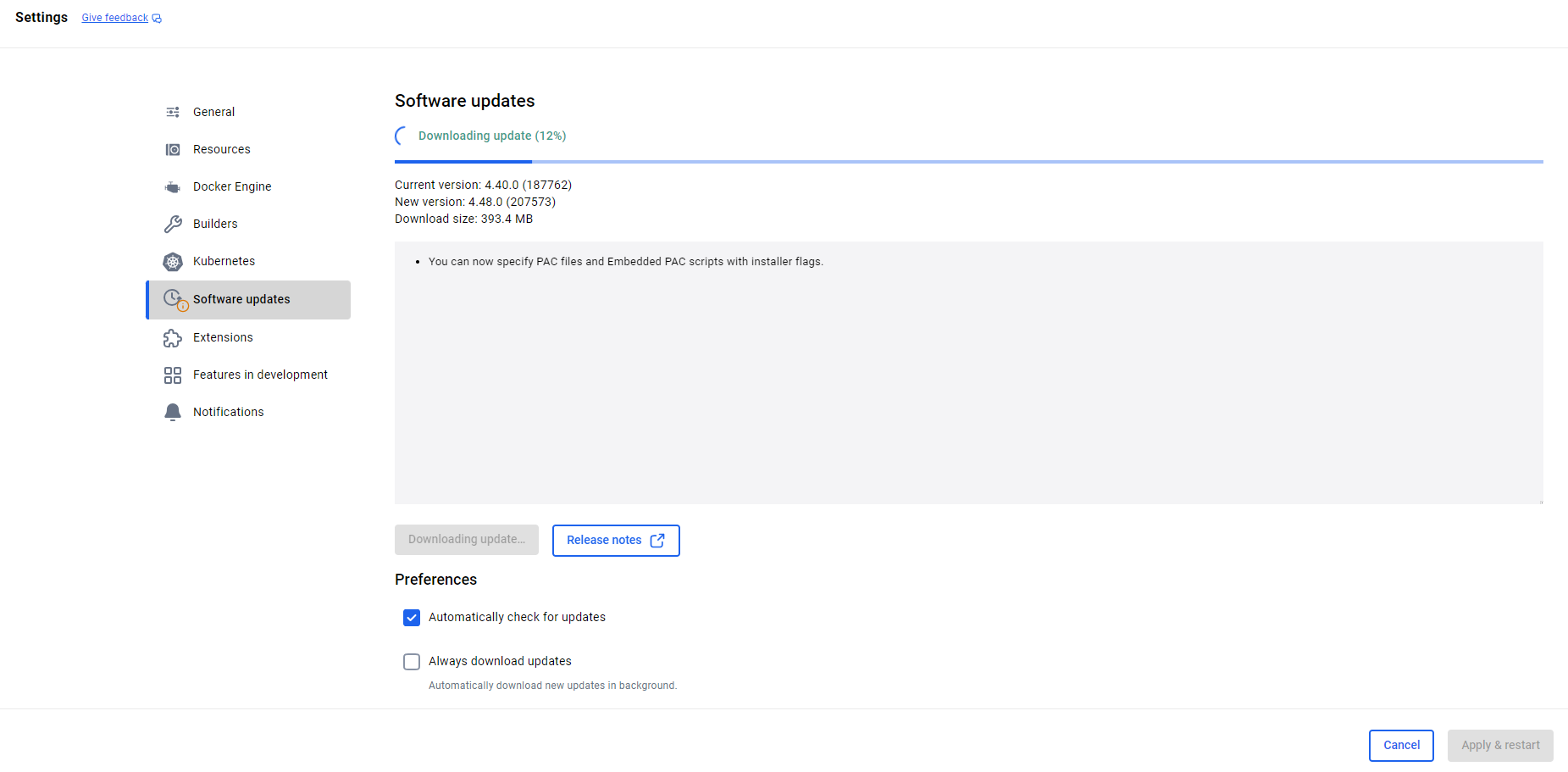This screenshot has height=772, width=1568.
Task: Uncheck Automatically check for updates
Action: click(x=412, y=618)
